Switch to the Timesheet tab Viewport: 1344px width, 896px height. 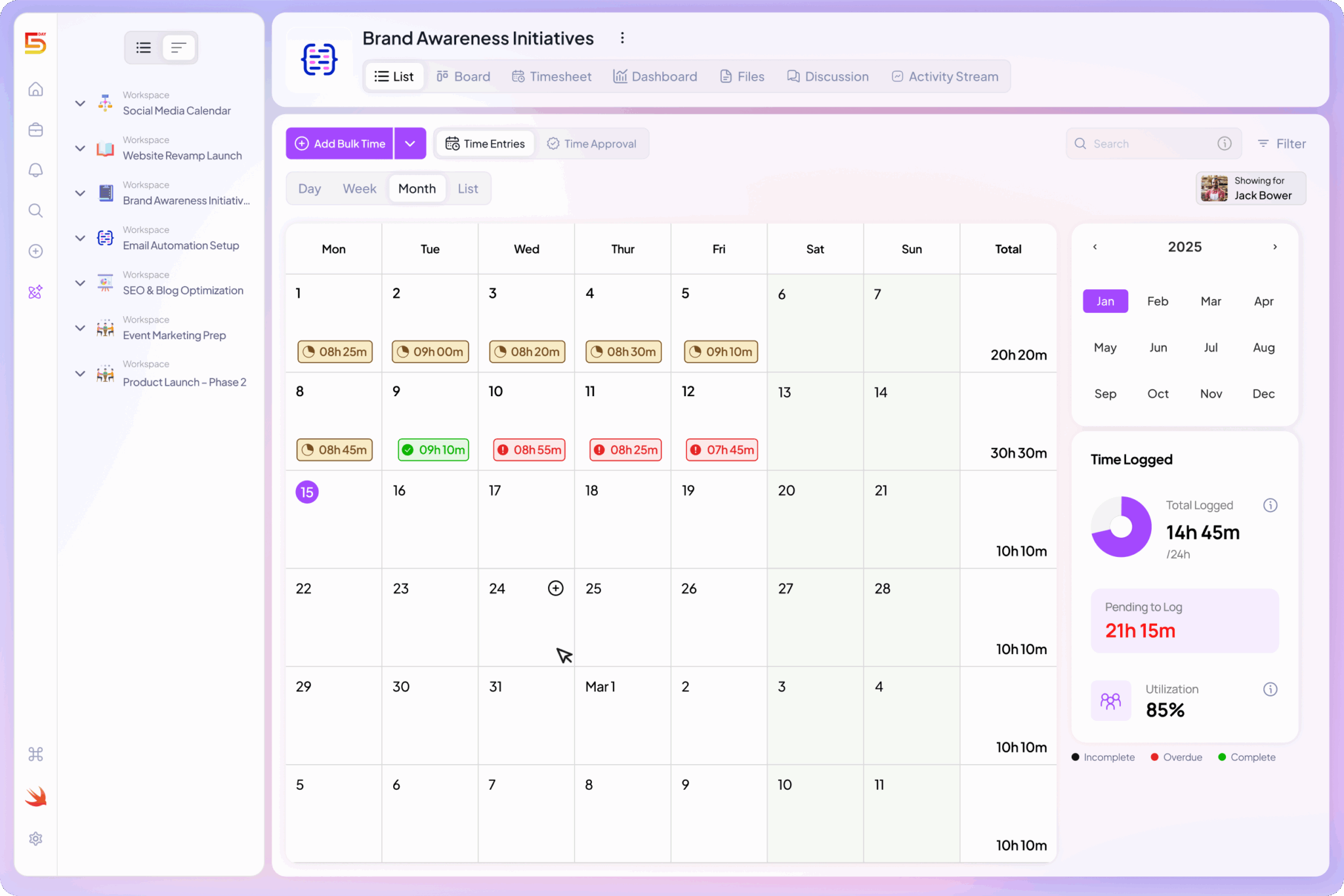(551, 76)
